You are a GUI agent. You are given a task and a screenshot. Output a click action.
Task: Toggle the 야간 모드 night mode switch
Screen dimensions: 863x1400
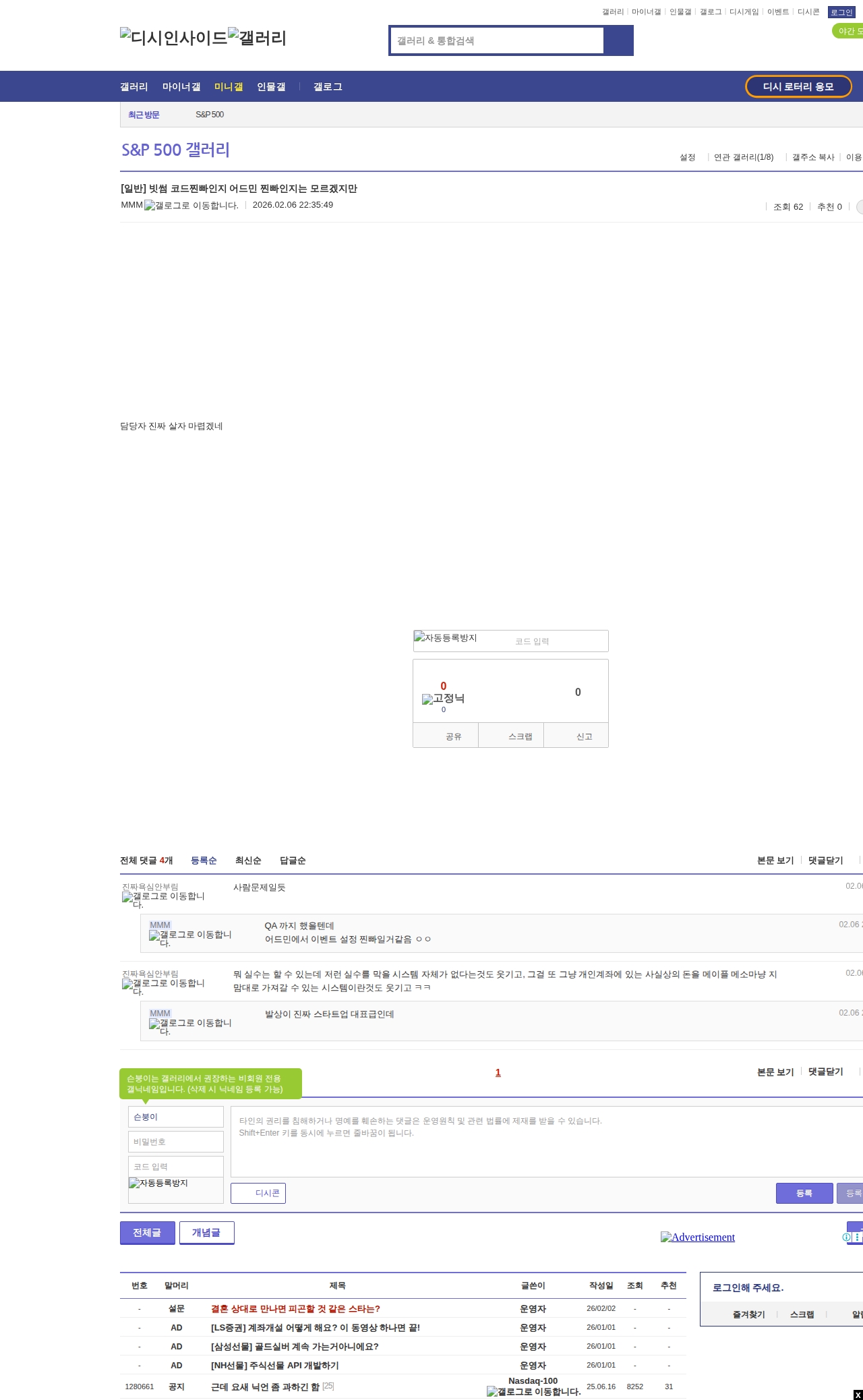point(848,31)
